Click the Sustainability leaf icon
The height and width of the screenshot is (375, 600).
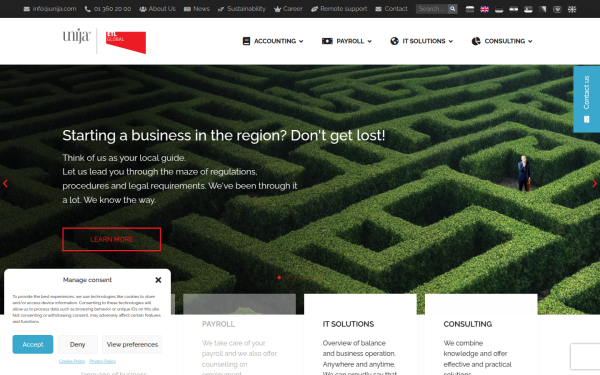pos(221,9)
